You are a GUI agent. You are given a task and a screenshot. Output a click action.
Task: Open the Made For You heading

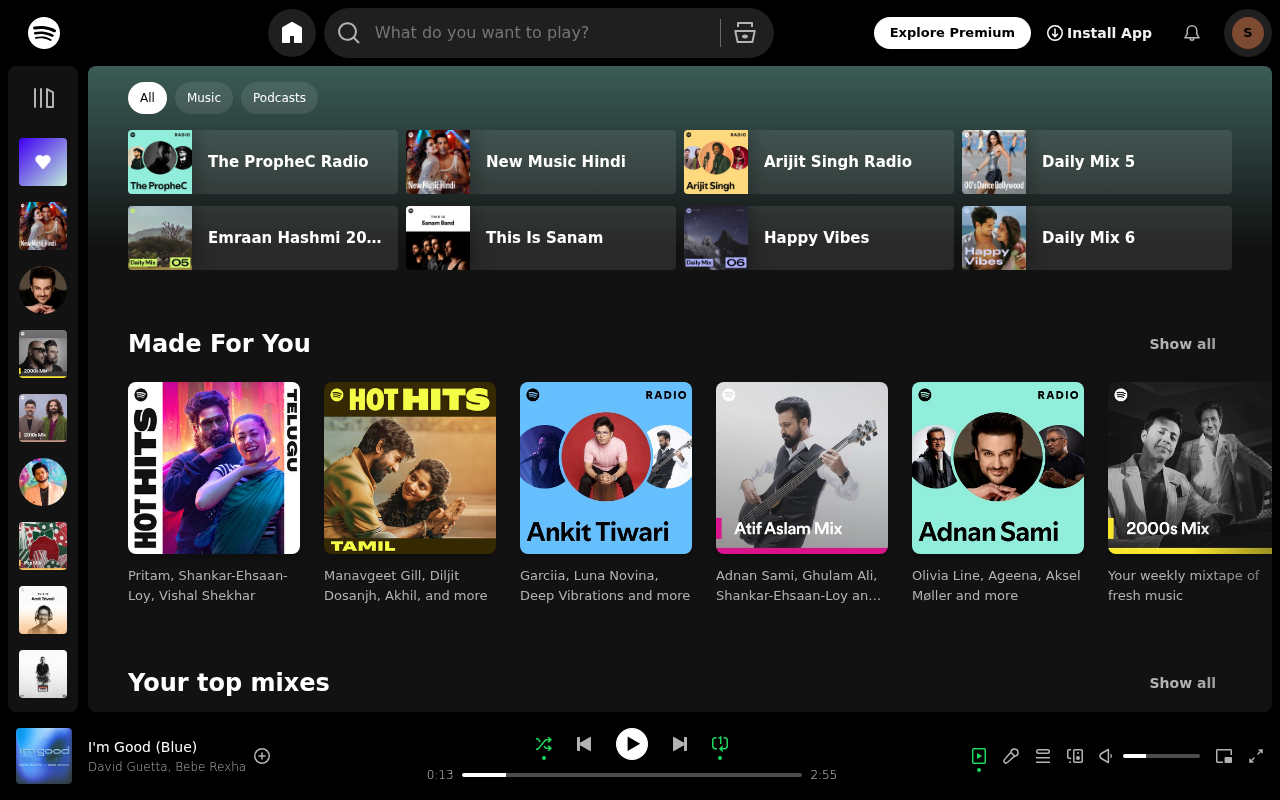pos(219,343)
